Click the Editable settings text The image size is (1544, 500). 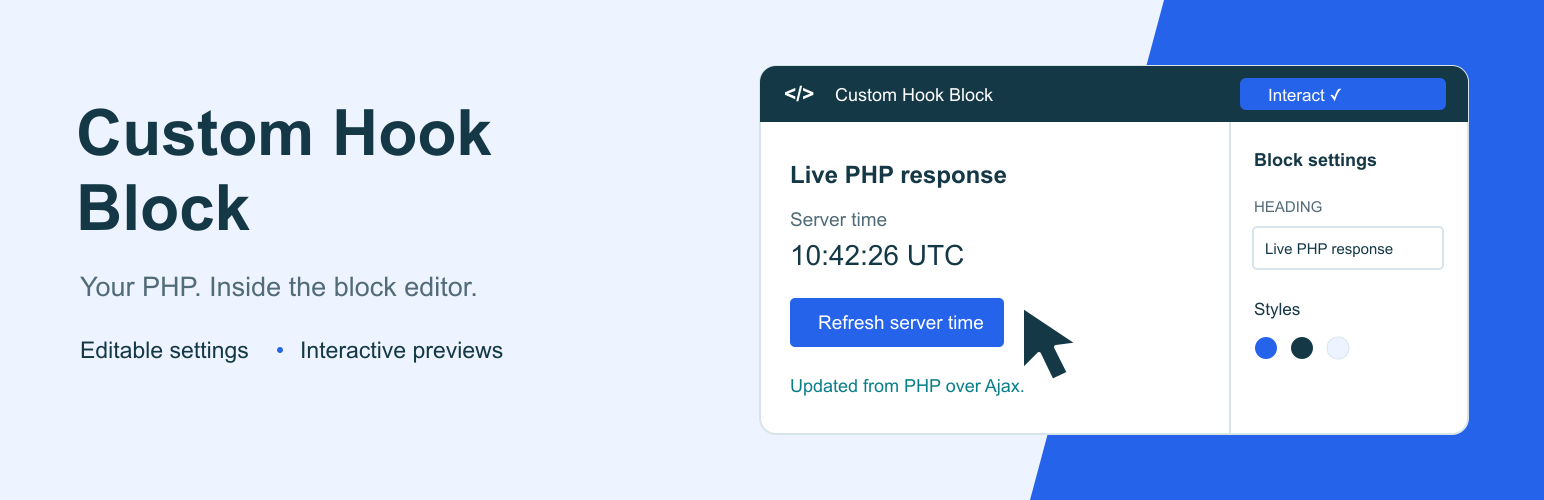click(x=164, y=351)
